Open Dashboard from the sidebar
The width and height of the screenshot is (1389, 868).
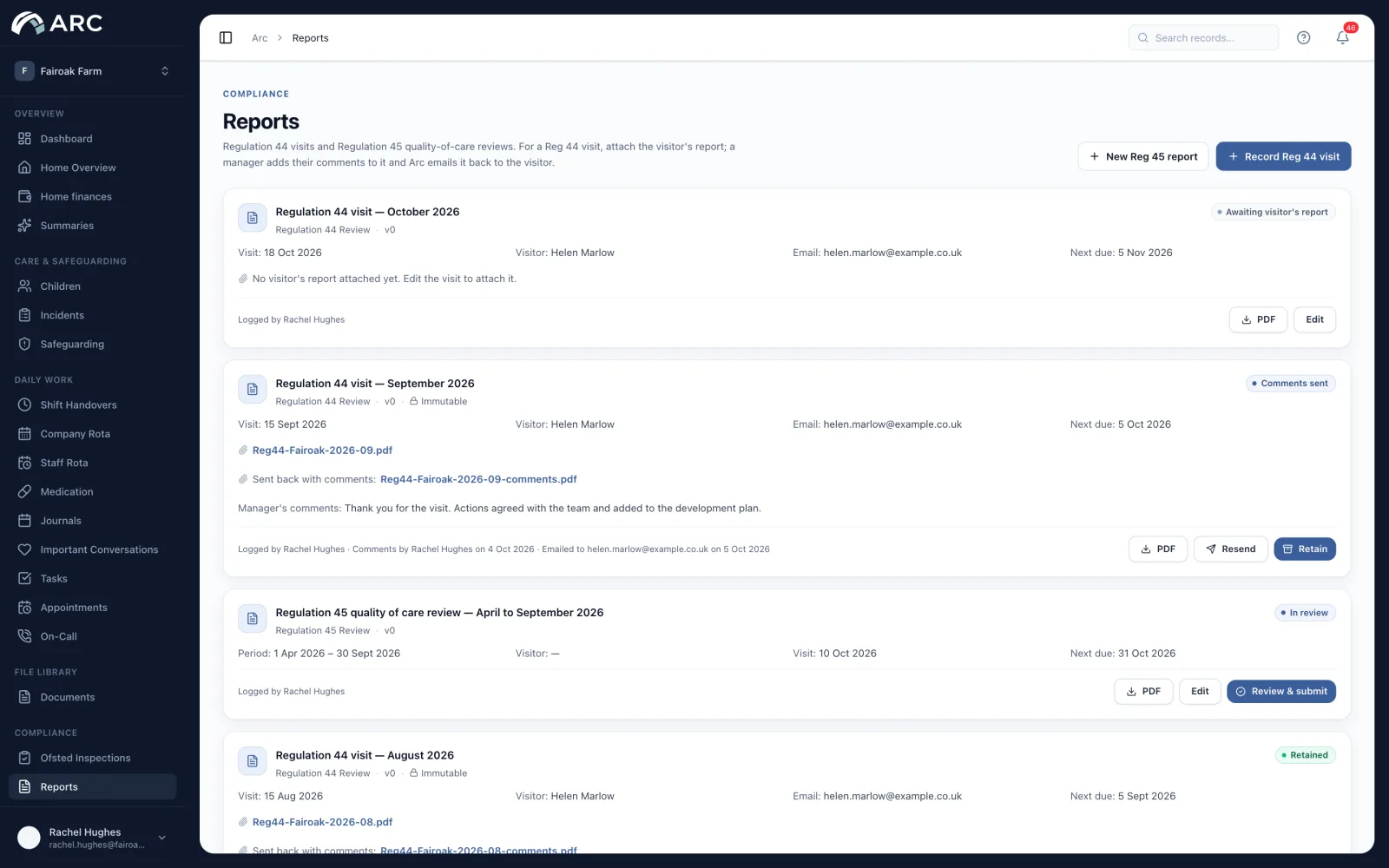point(92,139)
